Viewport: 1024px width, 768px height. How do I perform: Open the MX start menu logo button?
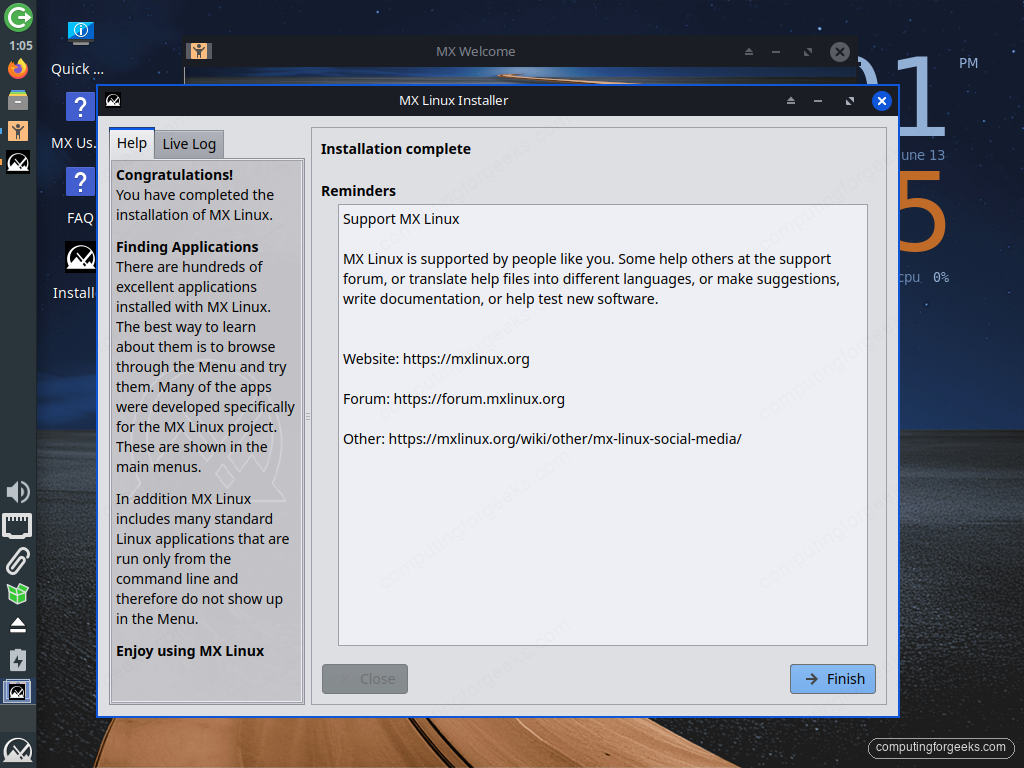18,751
